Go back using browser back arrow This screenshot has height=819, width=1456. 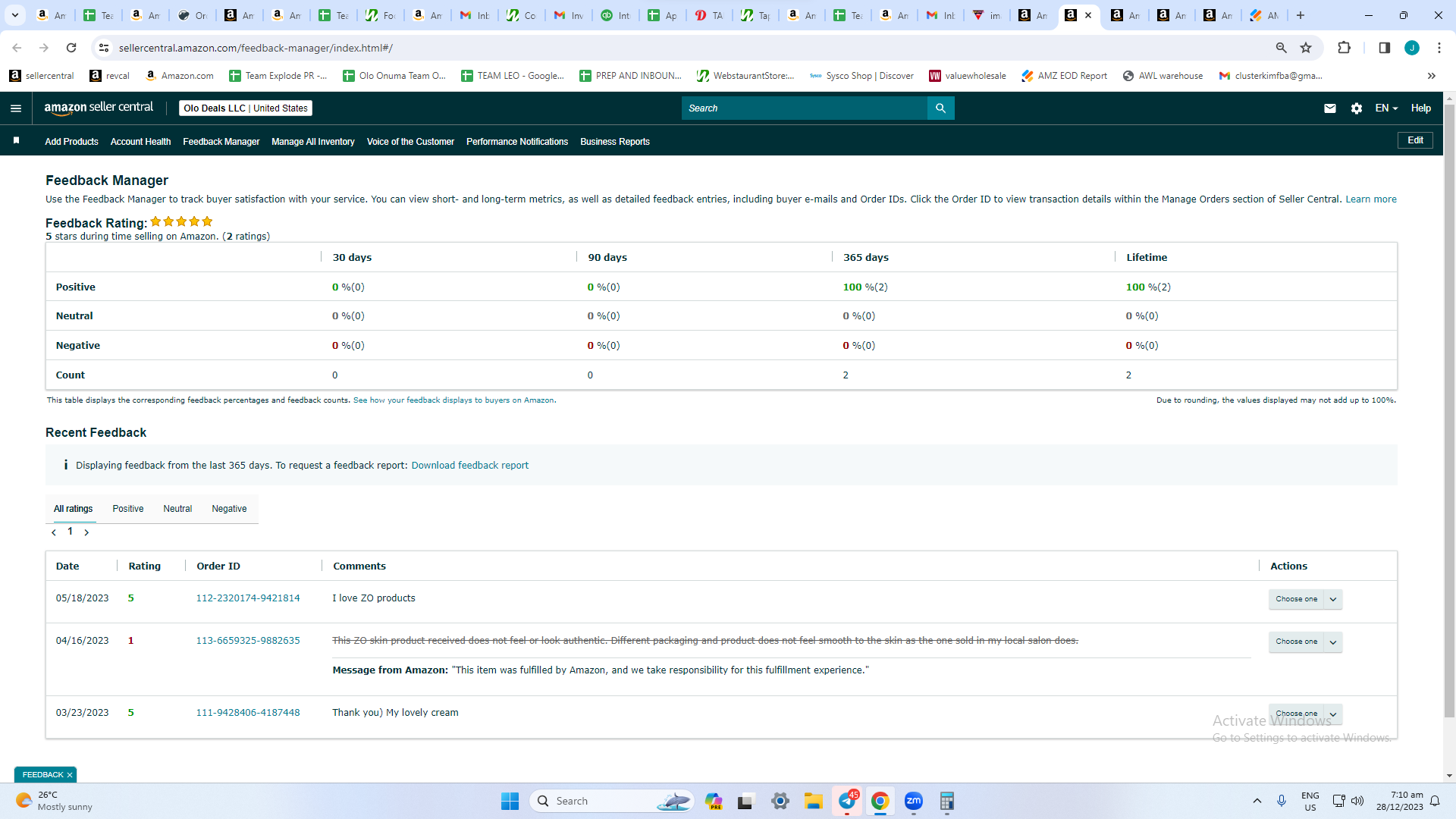coord(17,48)
